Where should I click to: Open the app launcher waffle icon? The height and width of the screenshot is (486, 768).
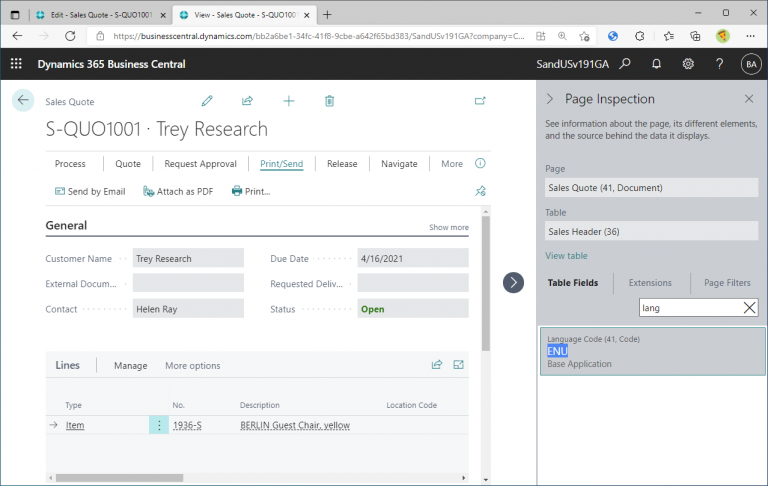(x=16, y=64)
